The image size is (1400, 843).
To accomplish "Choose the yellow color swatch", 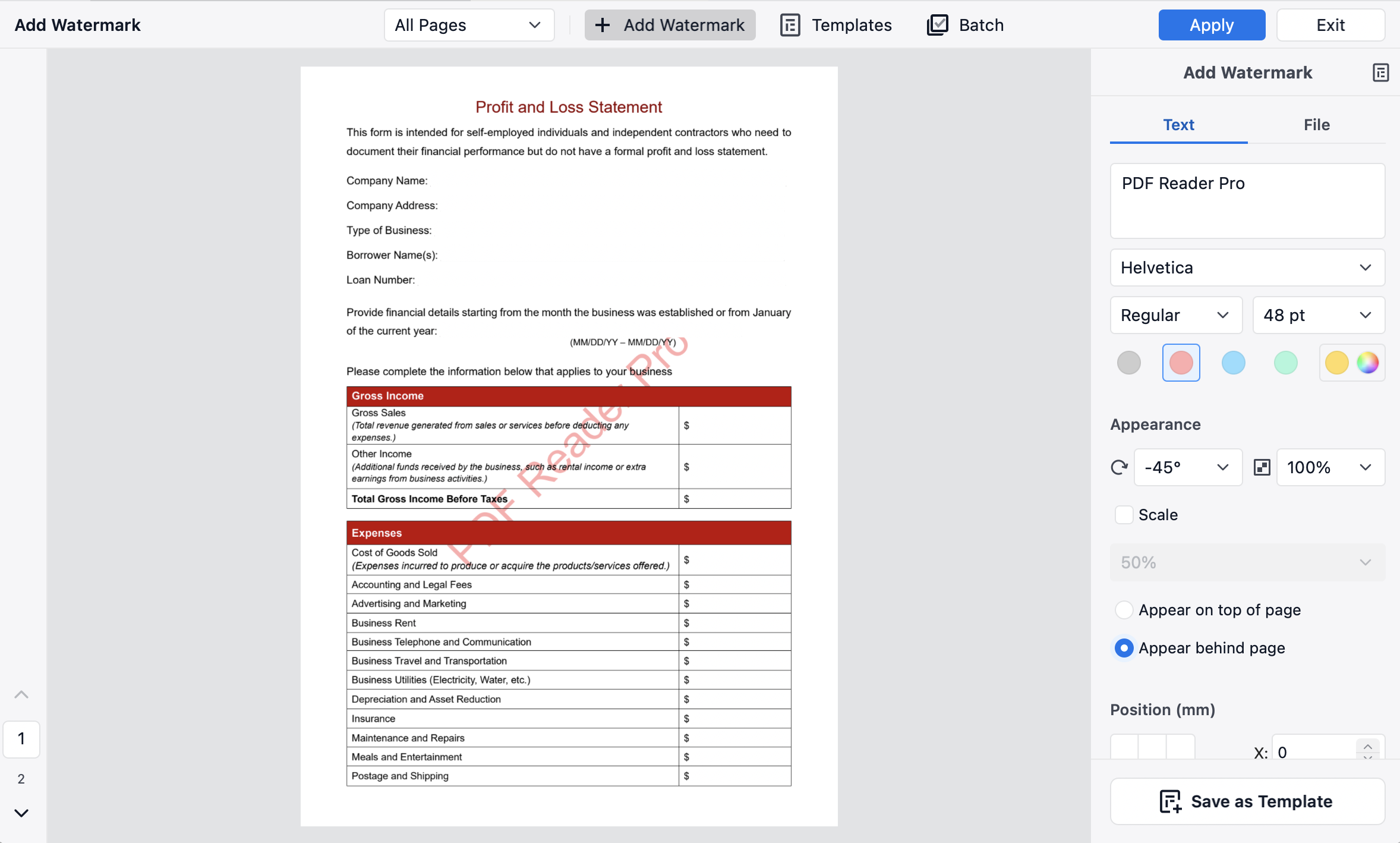I will coord(1336,363).
